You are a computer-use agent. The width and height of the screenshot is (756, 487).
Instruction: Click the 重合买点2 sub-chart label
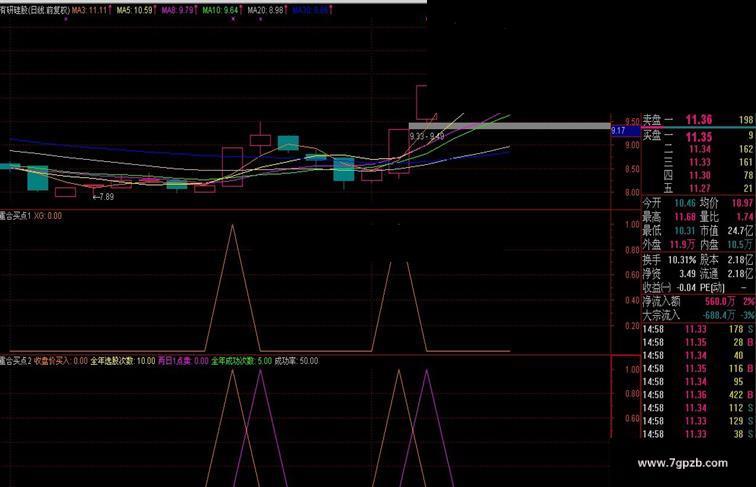point(15,361)
